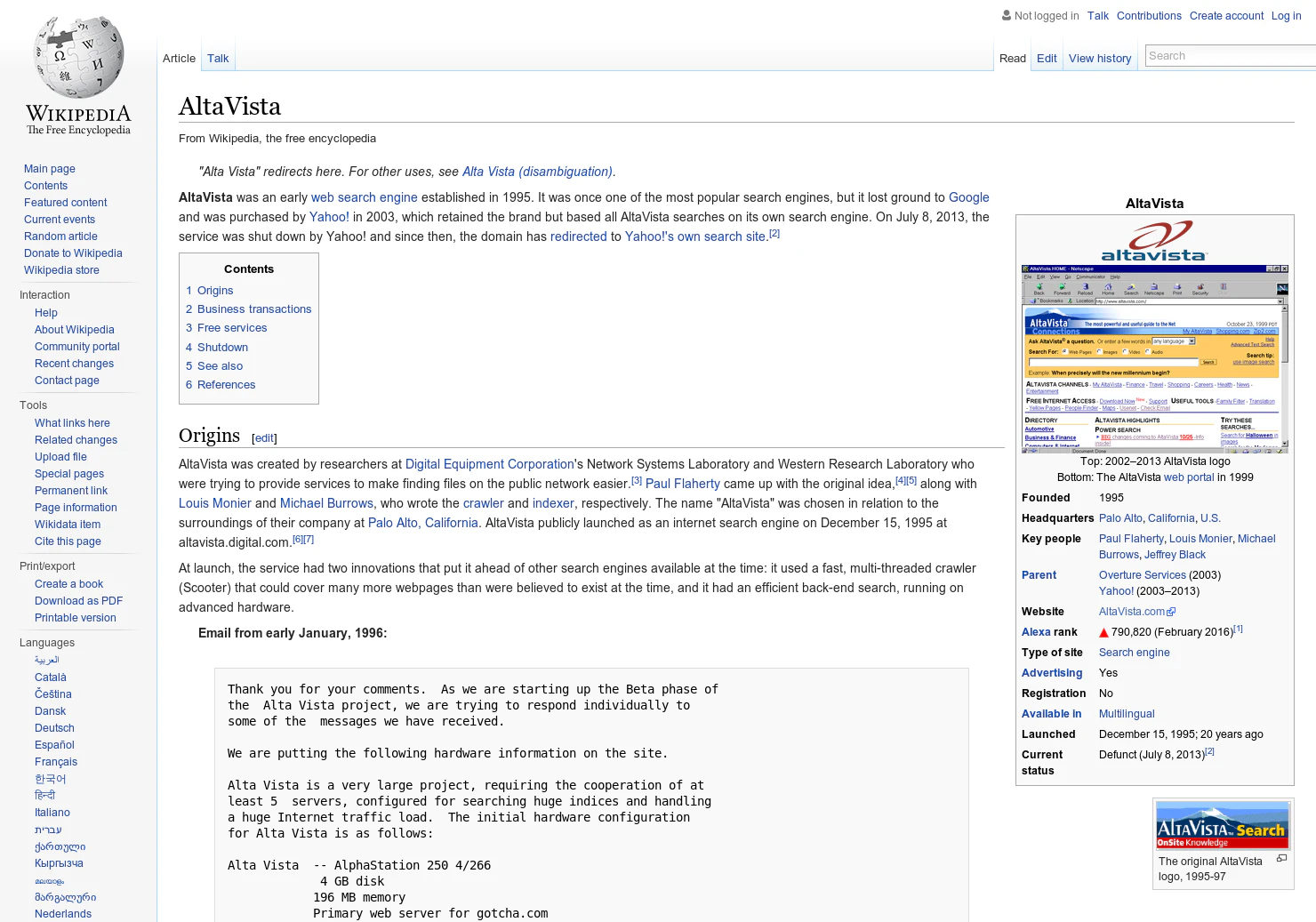Click the Wikipedia globe logo

[78, 76]
